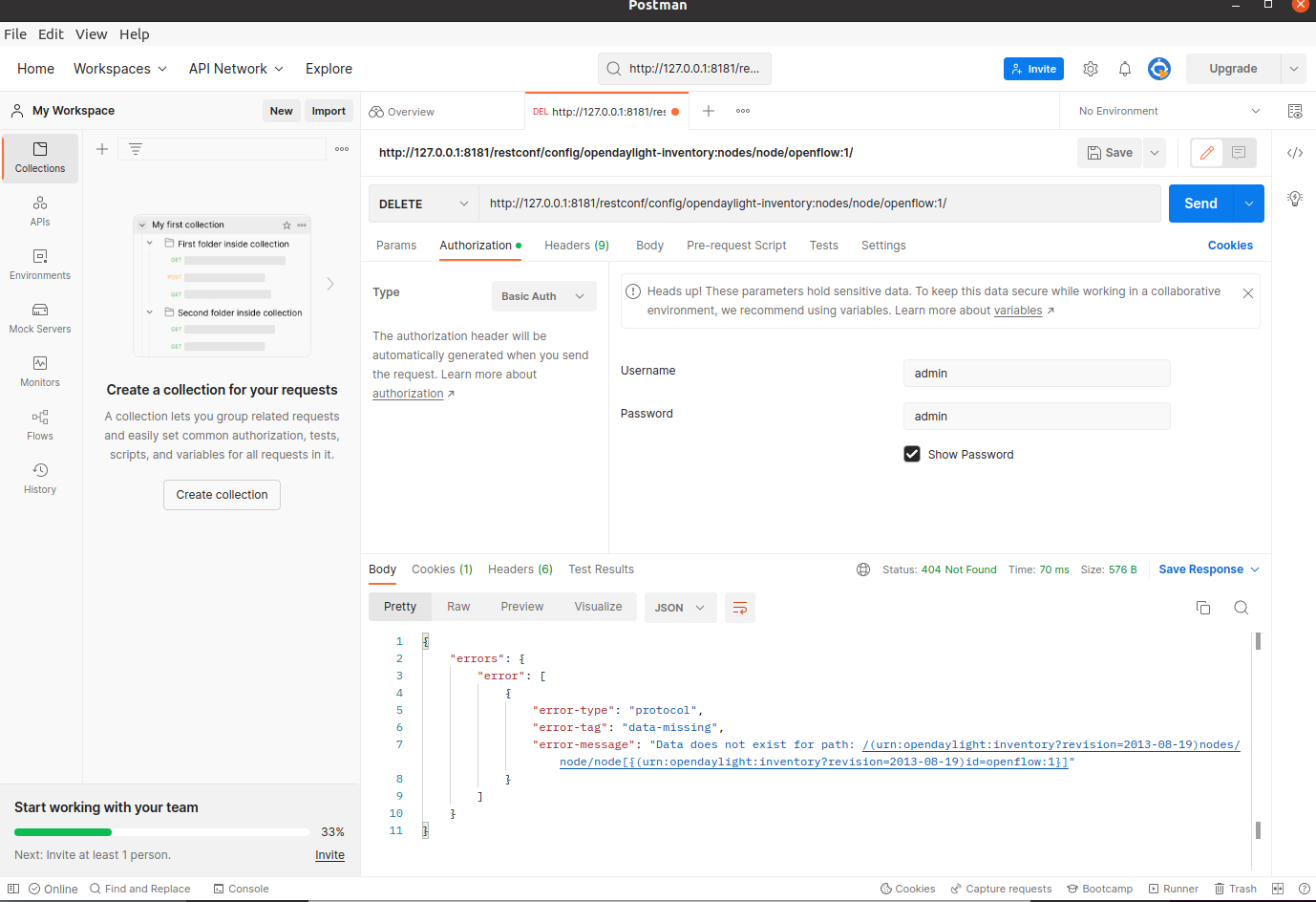Click the Create collection button

click(222, 495)
